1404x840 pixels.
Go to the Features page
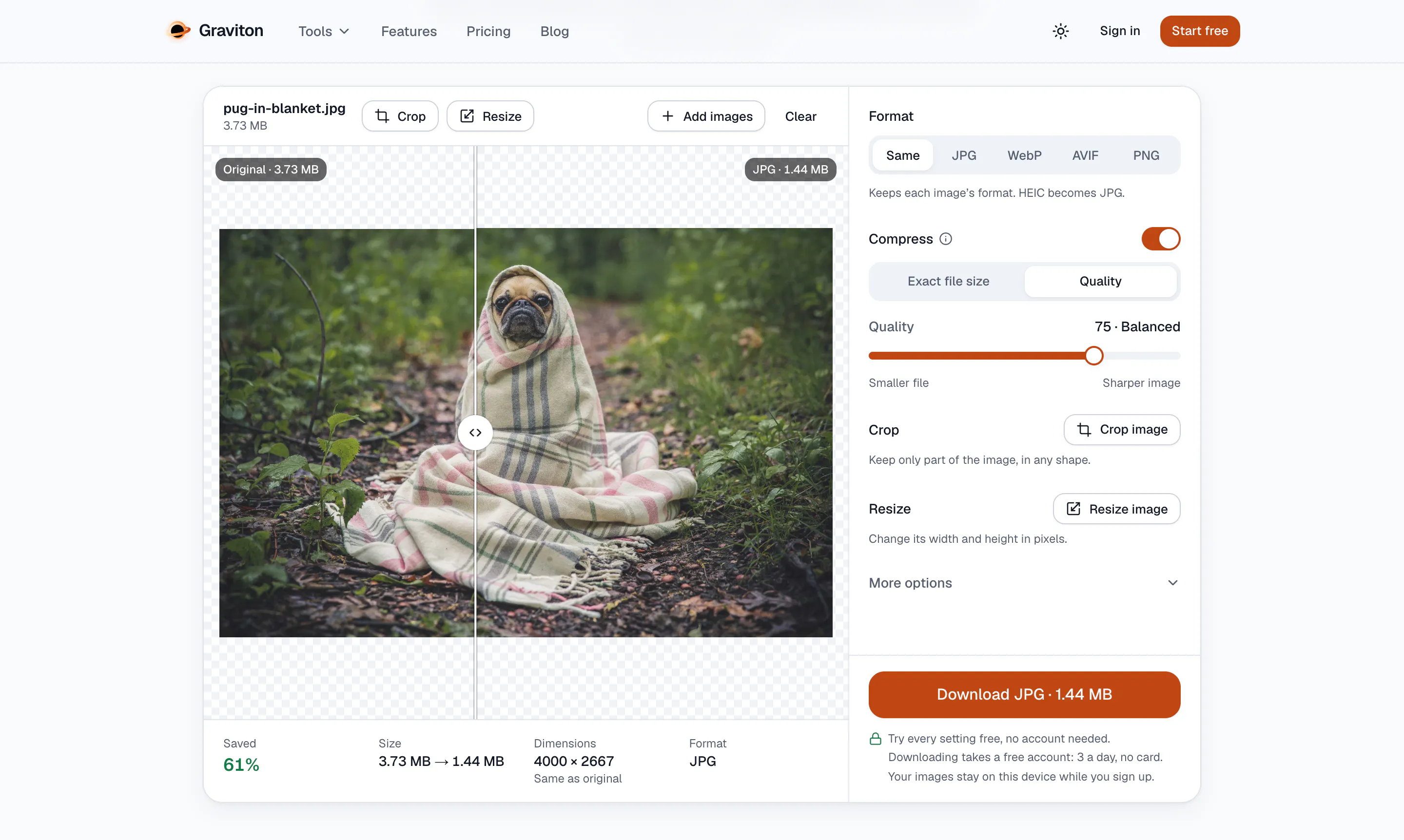pyautogui.click(x=409, y=31)
